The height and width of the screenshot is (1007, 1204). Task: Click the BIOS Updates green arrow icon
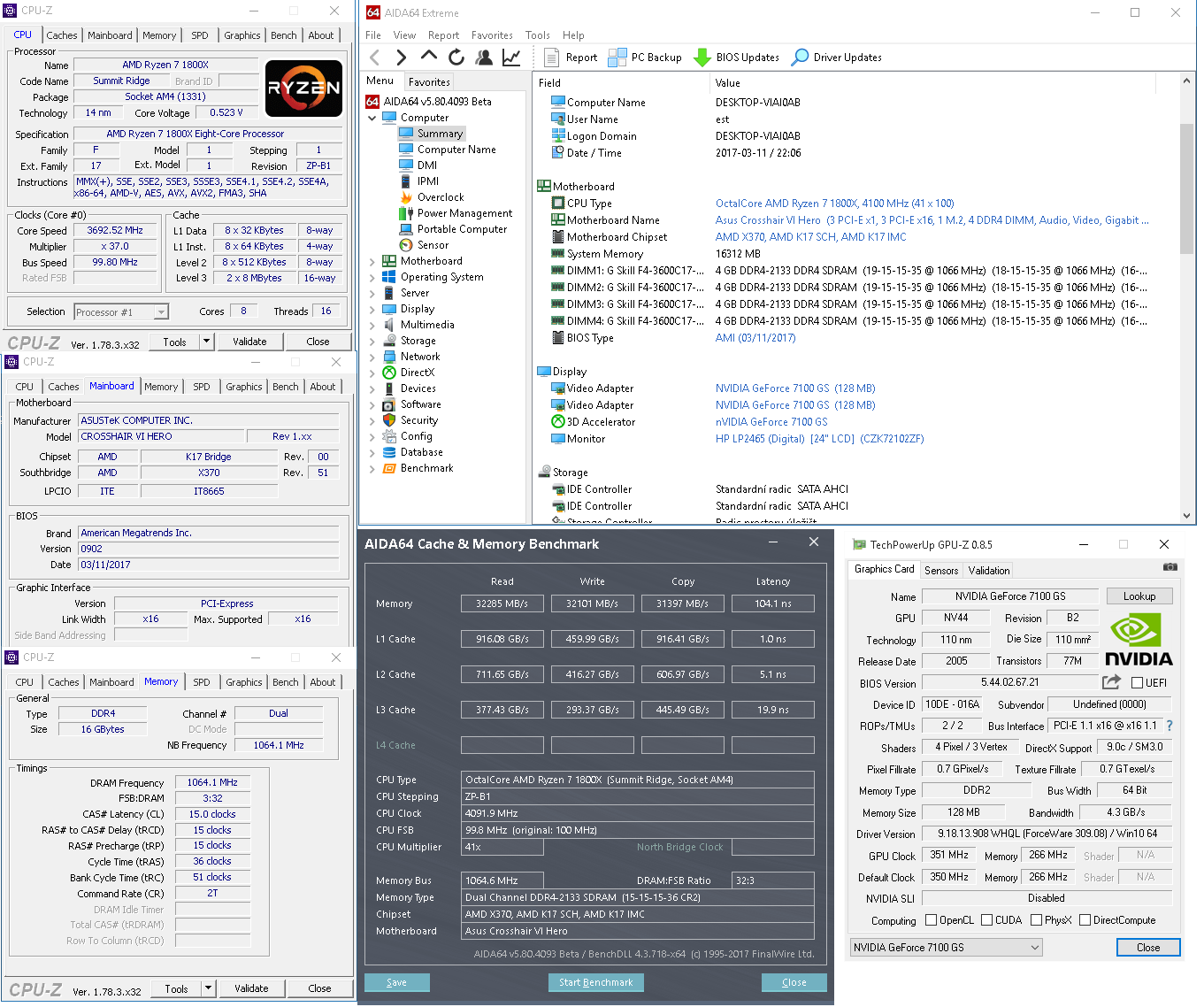[x=702, y=58]
